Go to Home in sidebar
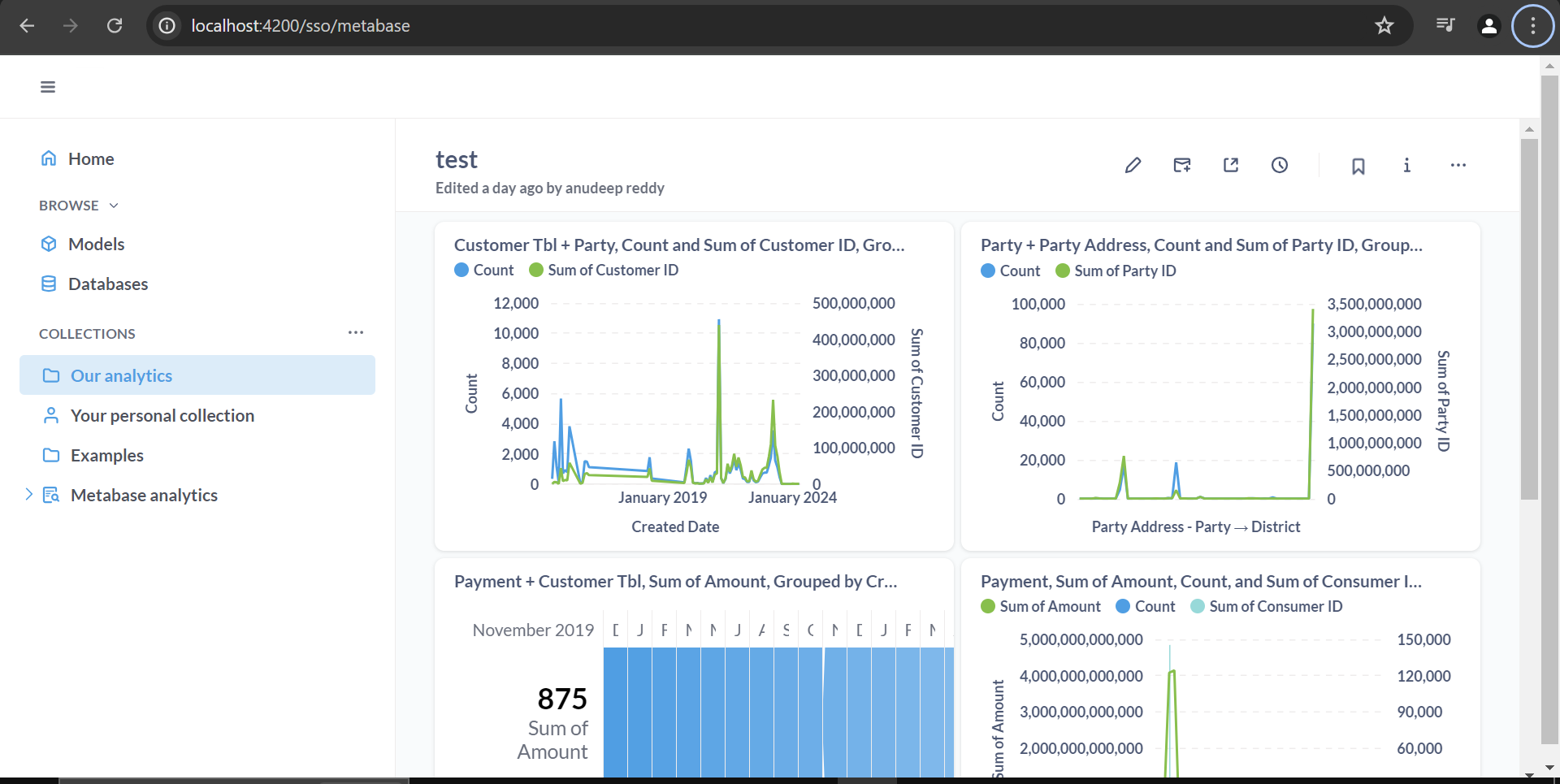1560x784 pixels. pos(90,159)
